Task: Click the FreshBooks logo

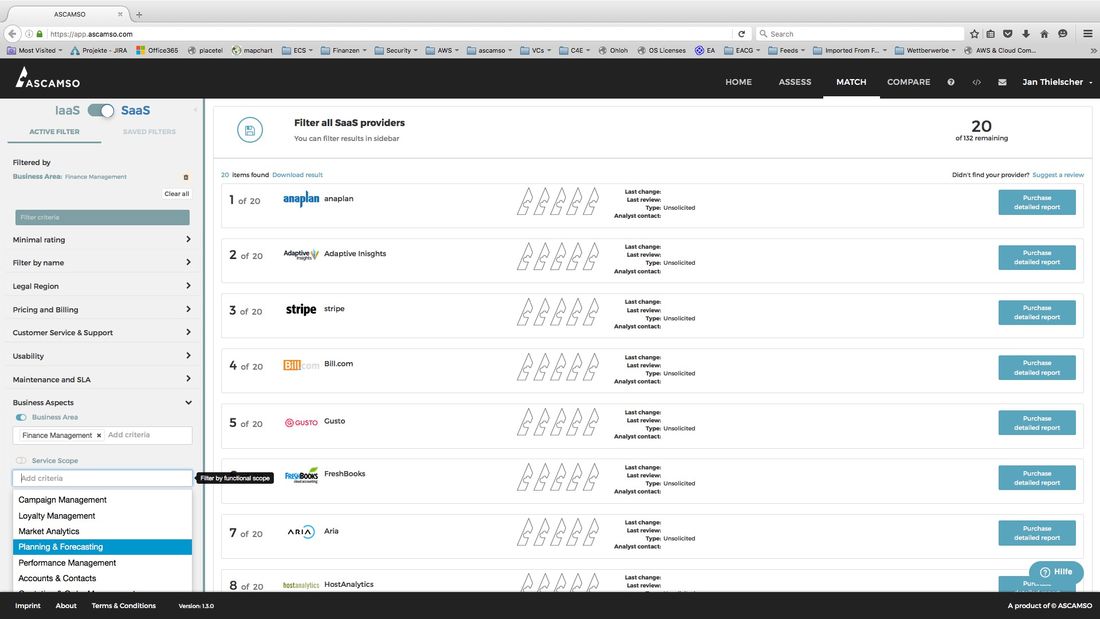Action: pos(301,475)
